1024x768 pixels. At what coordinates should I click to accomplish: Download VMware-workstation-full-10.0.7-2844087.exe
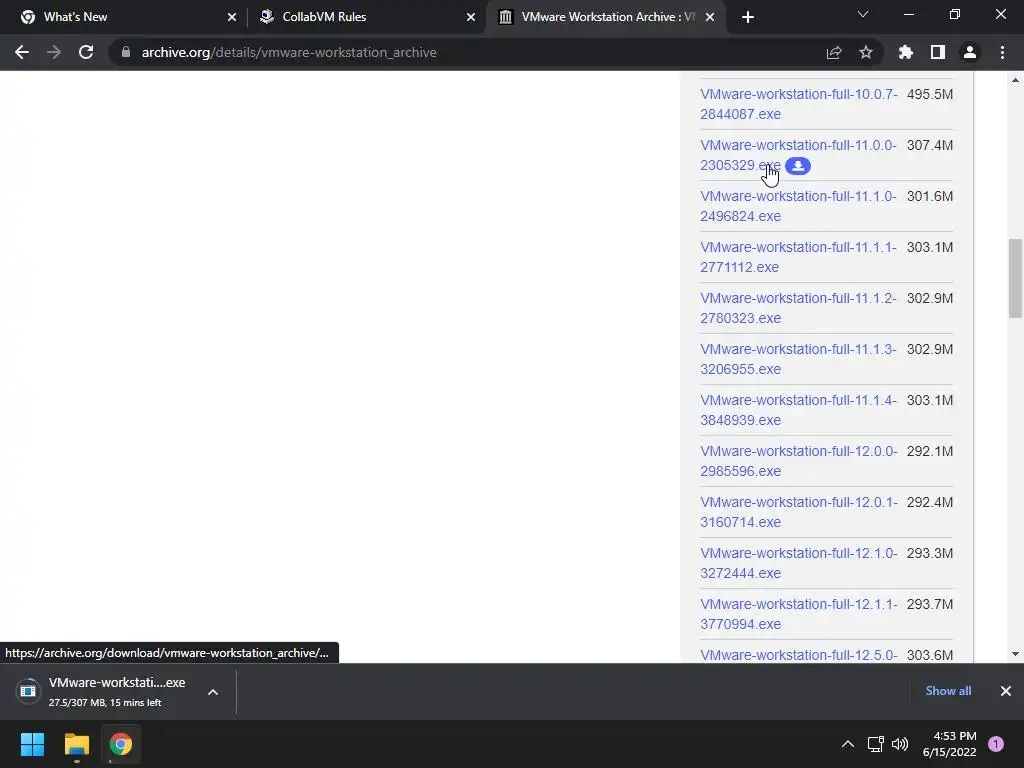[x=799, y=104]
